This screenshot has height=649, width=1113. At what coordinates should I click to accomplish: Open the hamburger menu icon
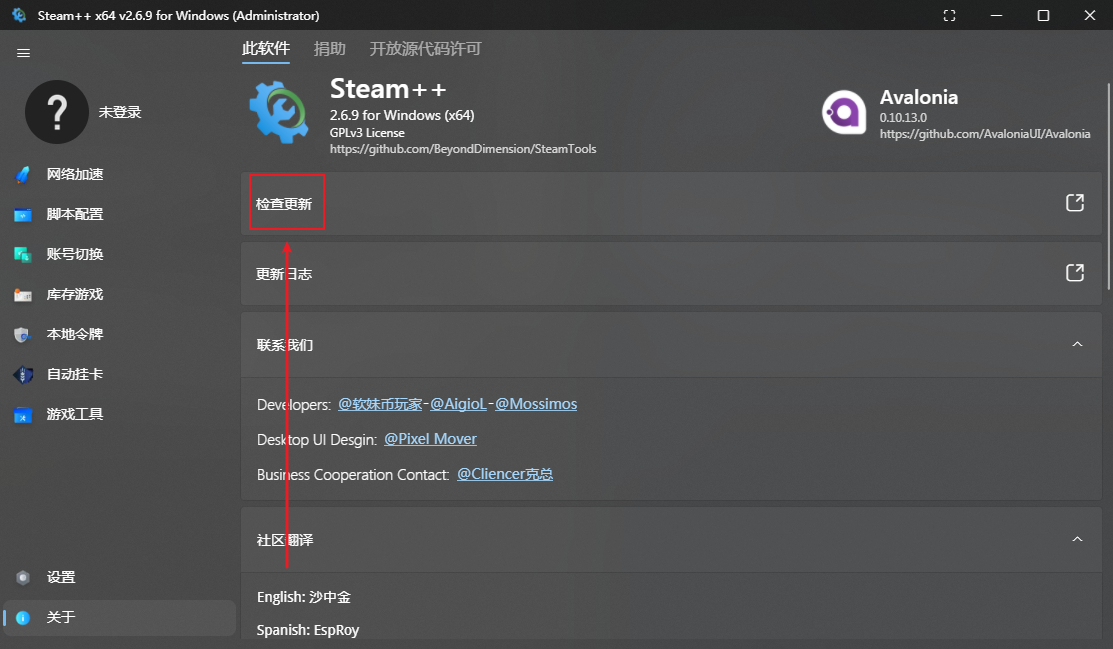point(23,53)
